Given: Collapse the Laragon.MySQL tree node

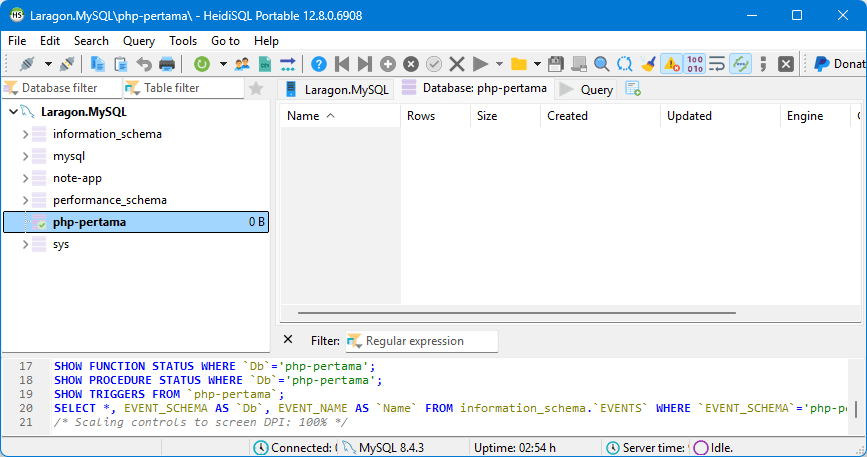Looking at the screenshot, I should click(13, 112).
